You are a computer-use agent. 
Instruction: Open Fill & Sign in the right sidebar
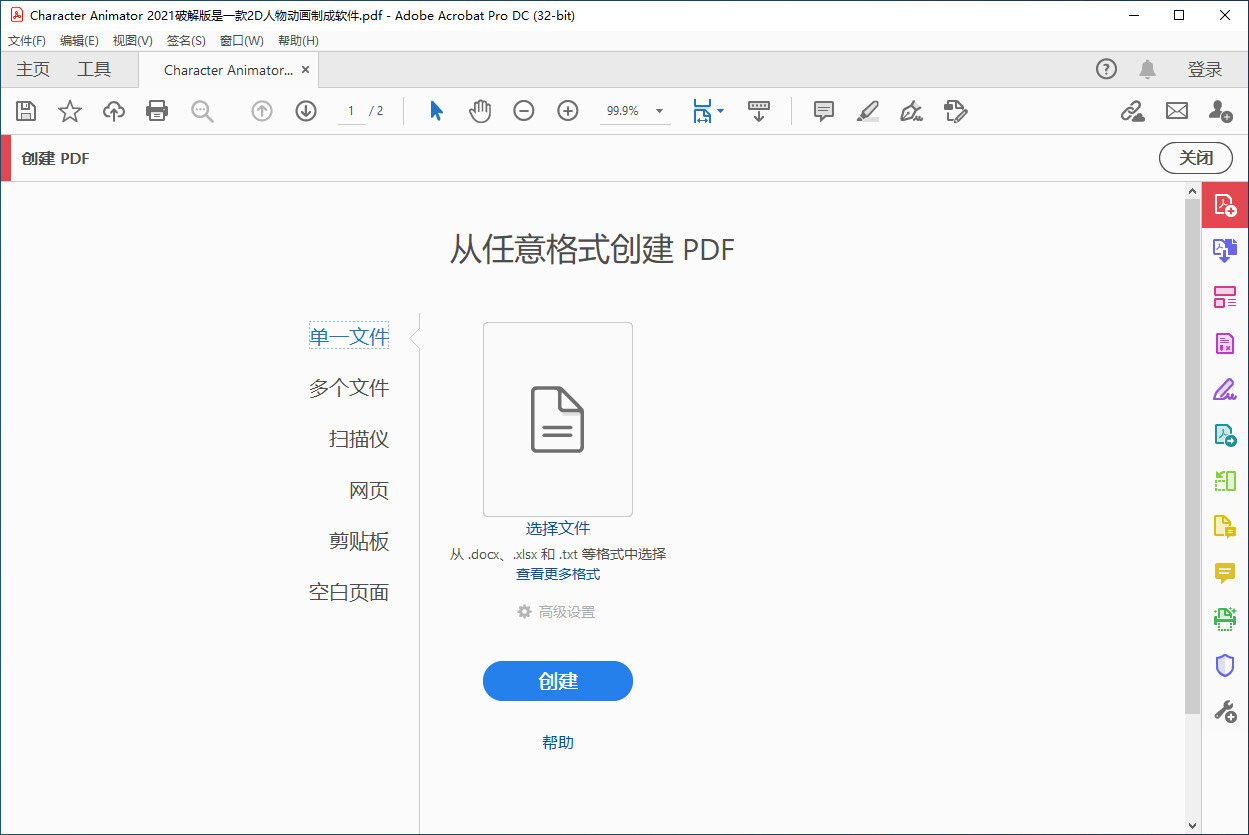click(1225, 389)
